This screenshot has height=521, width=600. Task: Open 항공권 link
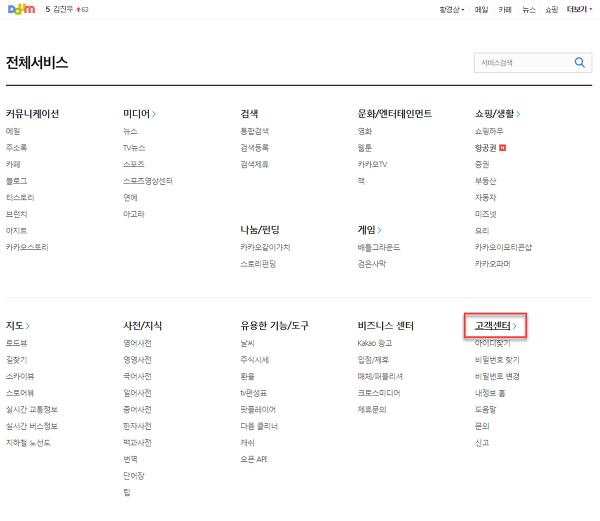click(x=486, y=148)
